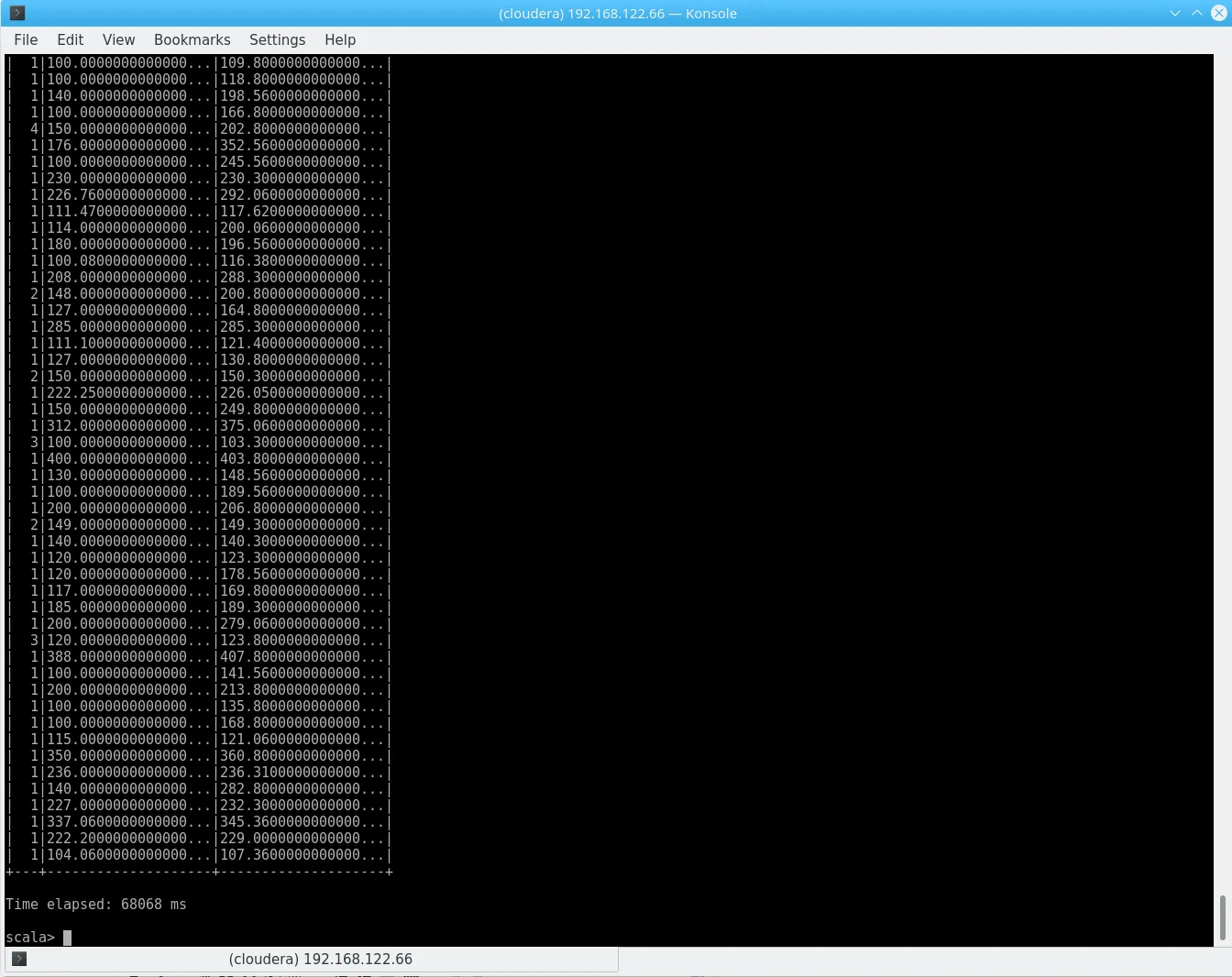Click the scala> prompt cursor
This screenshot has width=1232, height=977.
point(67,937)
